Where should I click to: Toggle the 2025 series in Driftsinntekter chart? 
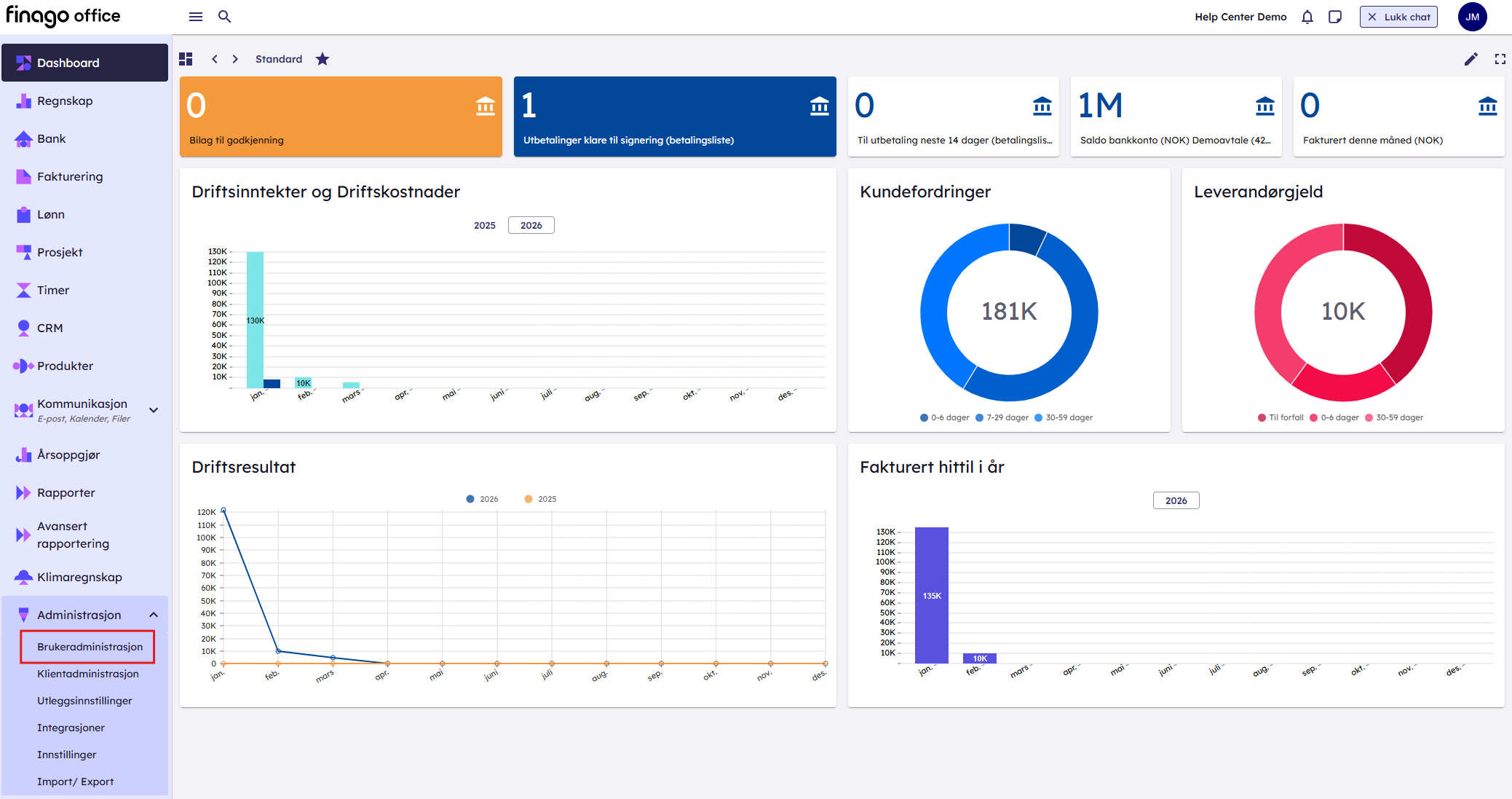484,225
